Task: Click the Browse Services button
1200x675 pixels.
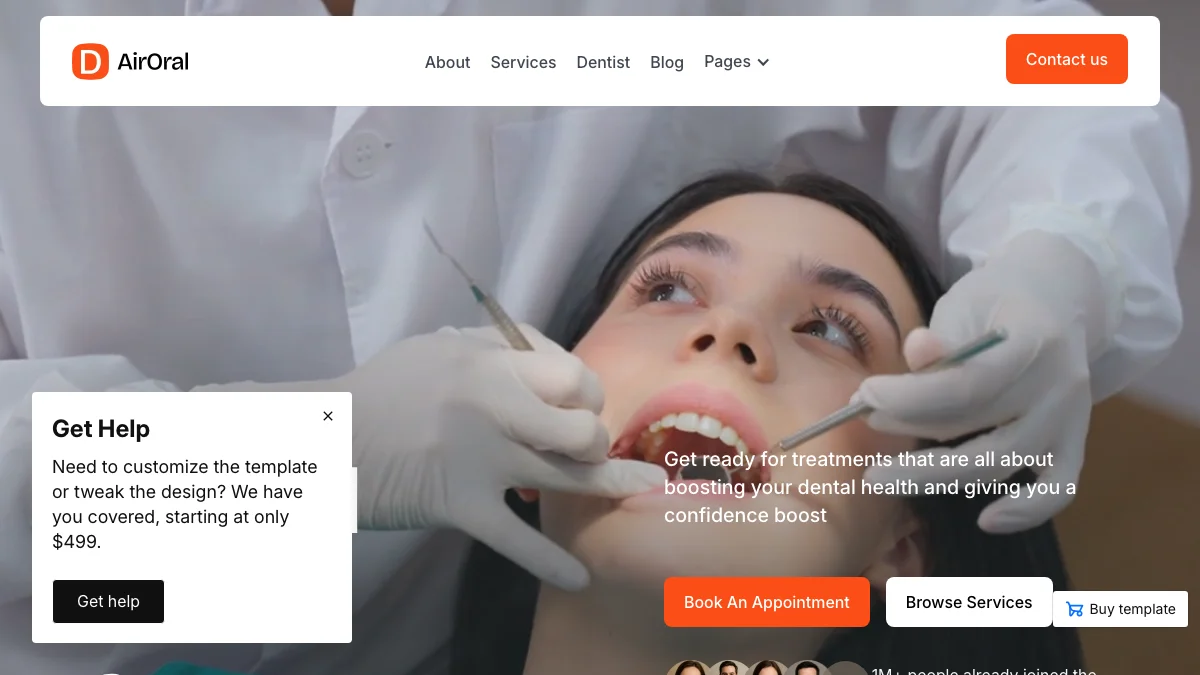Action: 969,602
